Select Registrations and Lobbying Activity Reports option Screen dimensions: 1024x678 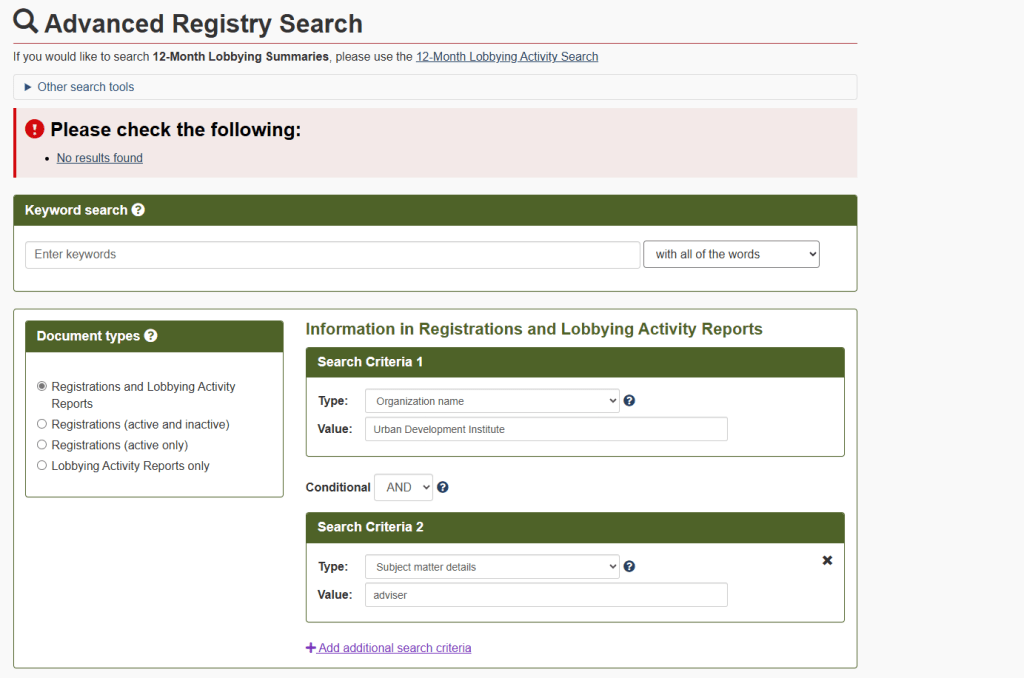(42, 386)
